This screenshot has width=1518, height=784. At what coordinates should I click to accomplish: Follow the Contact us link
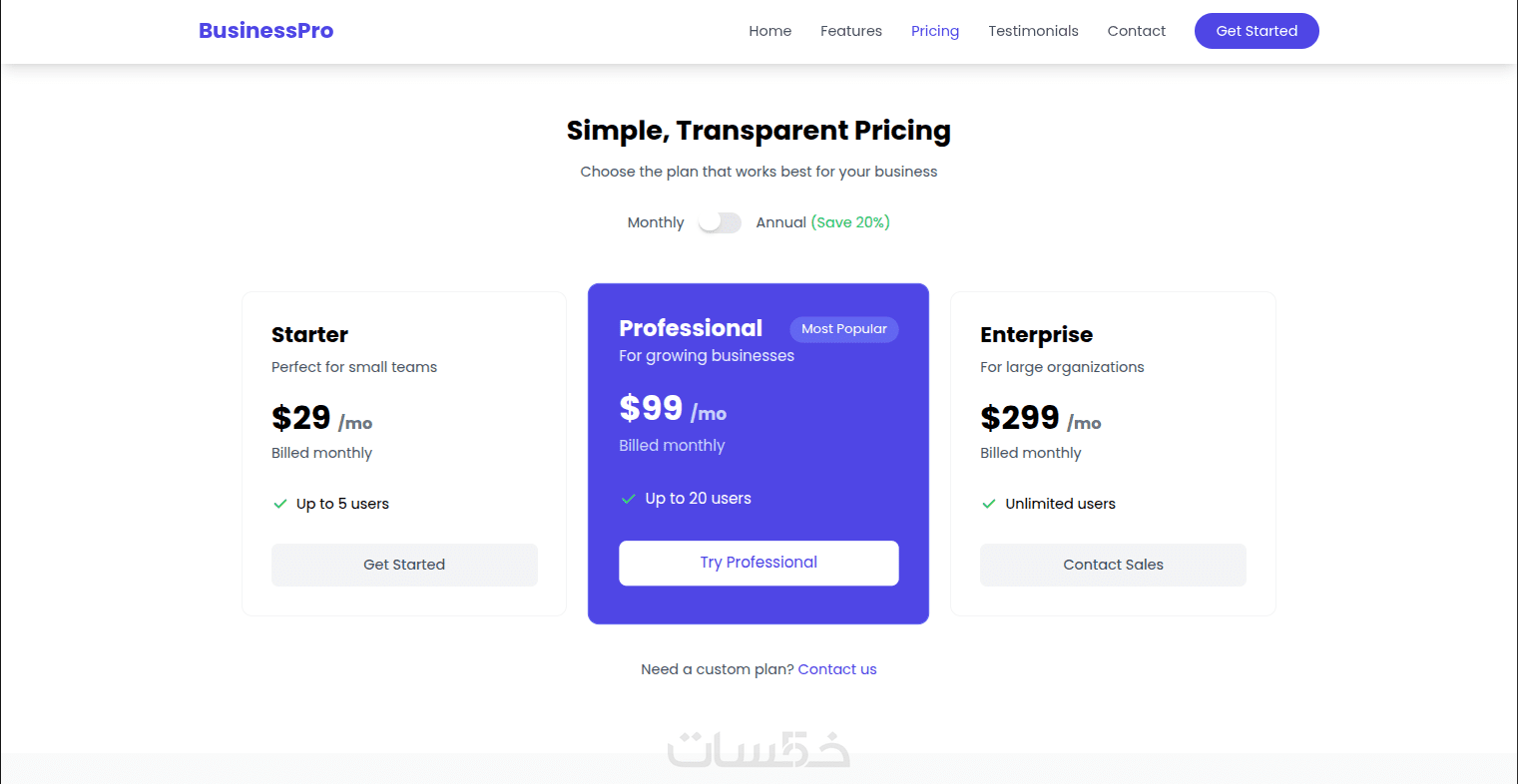[837, 669]
